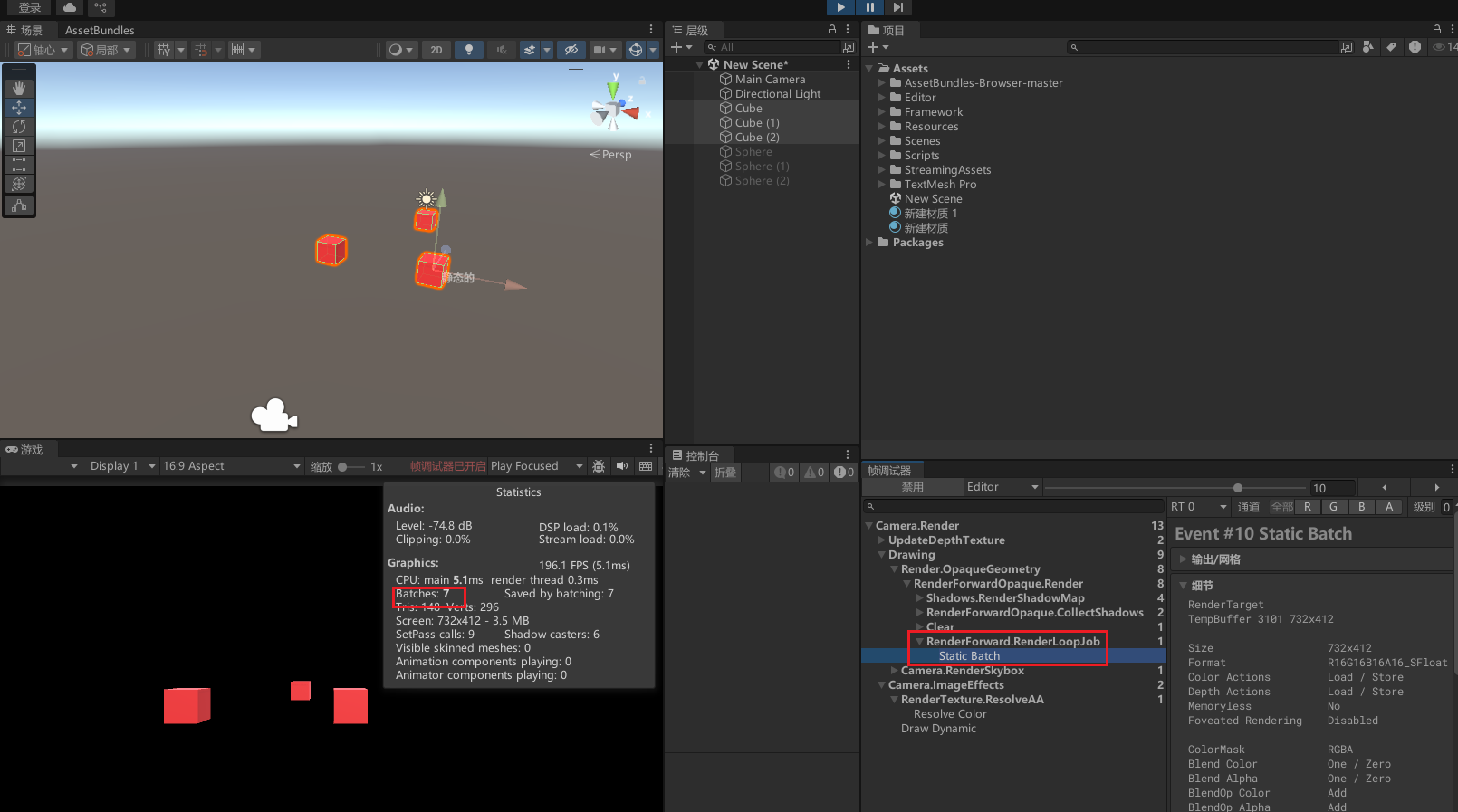Click the console Collapse (折叠) button
The image size is (1458, 812).
point(725,473)
